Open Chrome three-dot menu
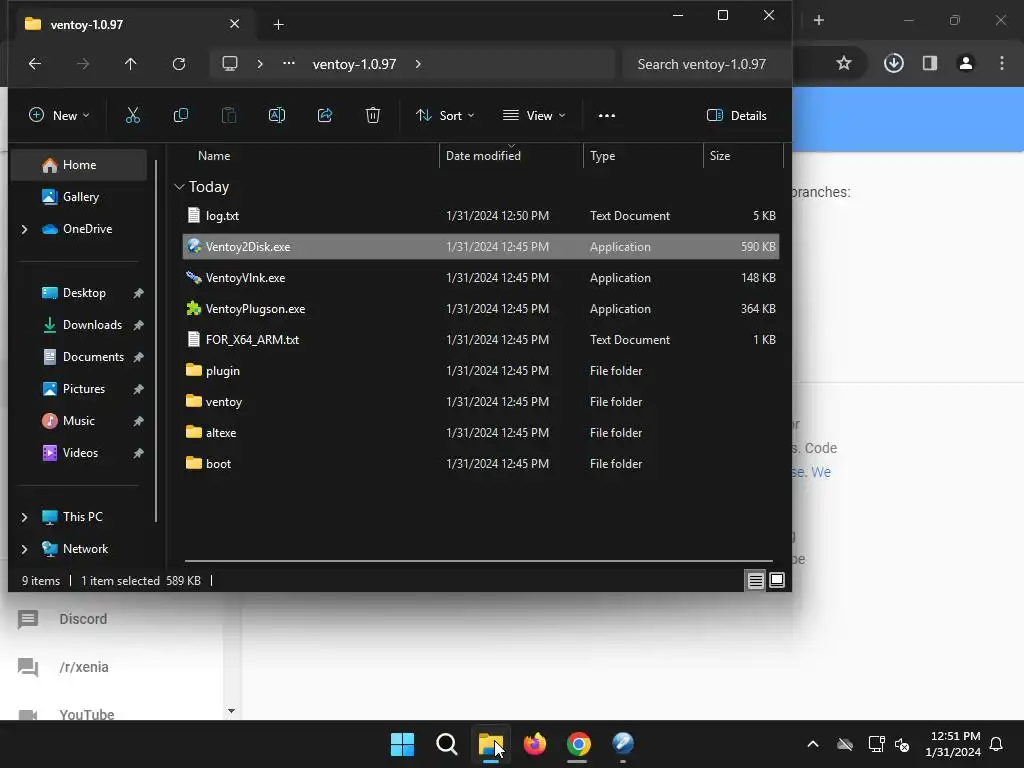The image size is (1024, 768). click(1002, 63)
